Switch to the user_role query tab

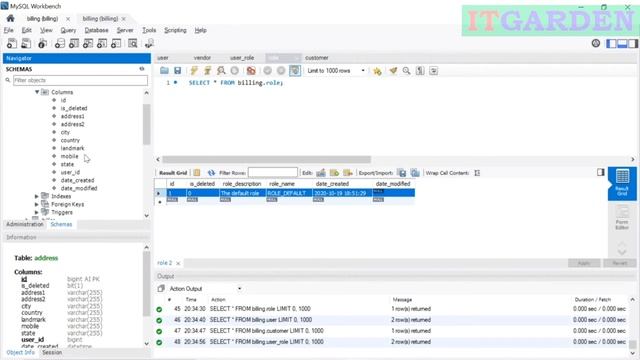coord(242,58)
